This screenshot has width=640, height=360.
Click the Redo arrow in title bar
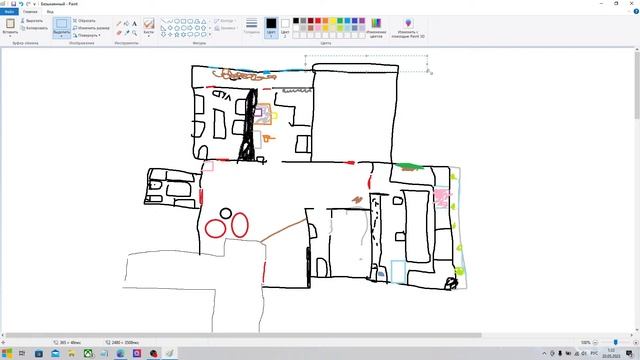(28, 4)
